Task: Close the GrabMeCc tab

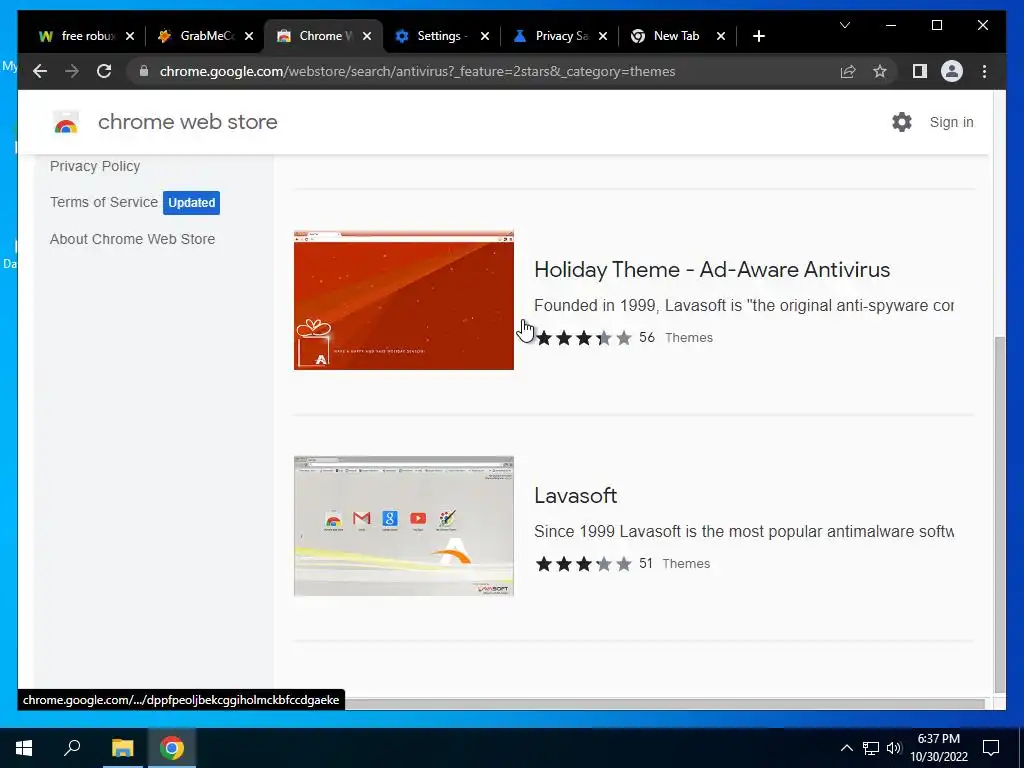Action: 249,36
